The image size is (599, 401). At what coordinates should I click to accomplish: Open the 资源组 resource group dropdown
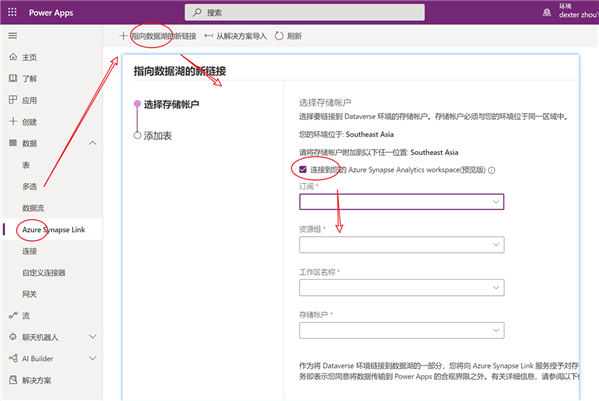click(401, 244)
